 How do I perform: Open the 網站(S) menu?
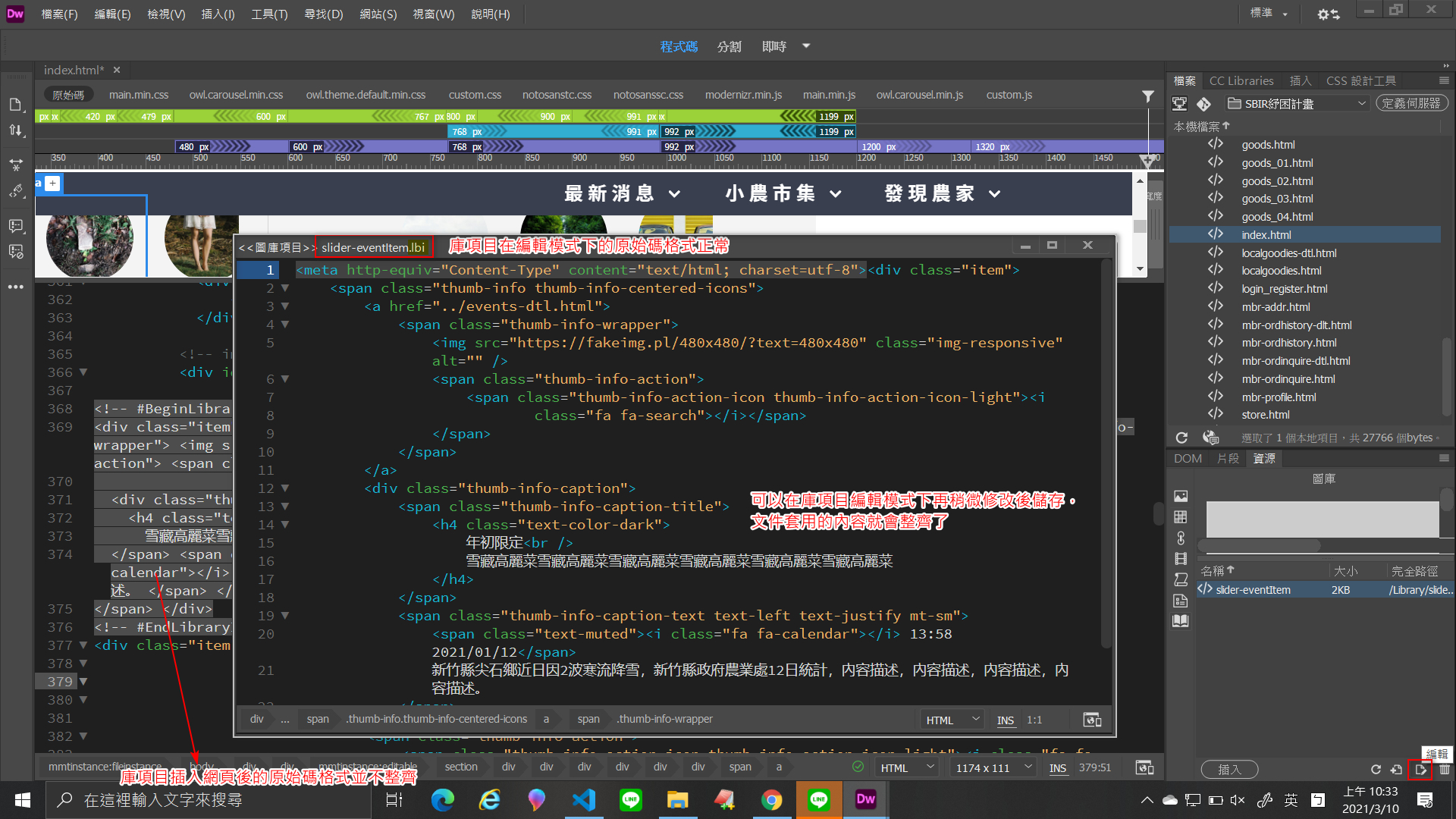pos(378,14)
